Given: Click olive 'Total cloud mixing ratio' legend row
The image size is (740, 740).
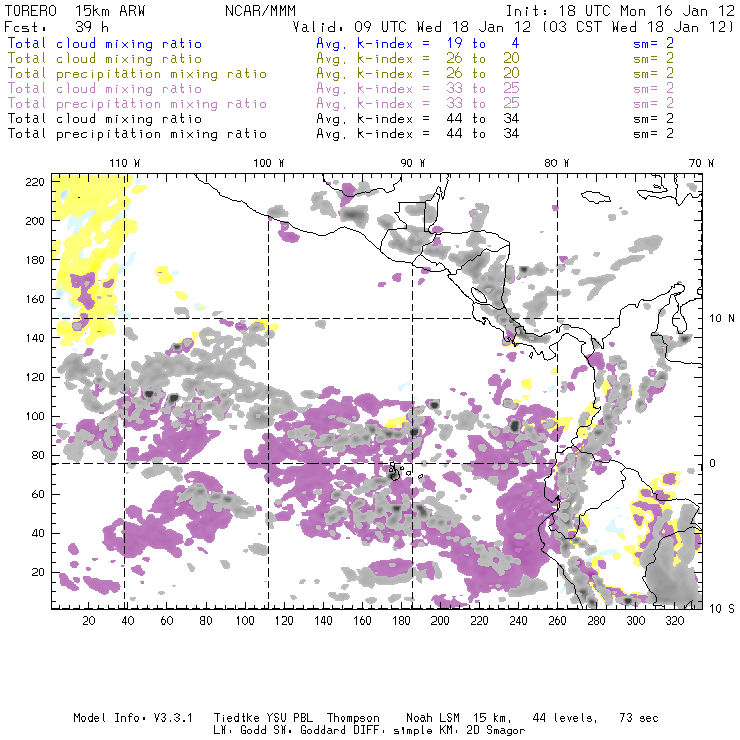Looking at the screenshot, I should coord(105,59).
